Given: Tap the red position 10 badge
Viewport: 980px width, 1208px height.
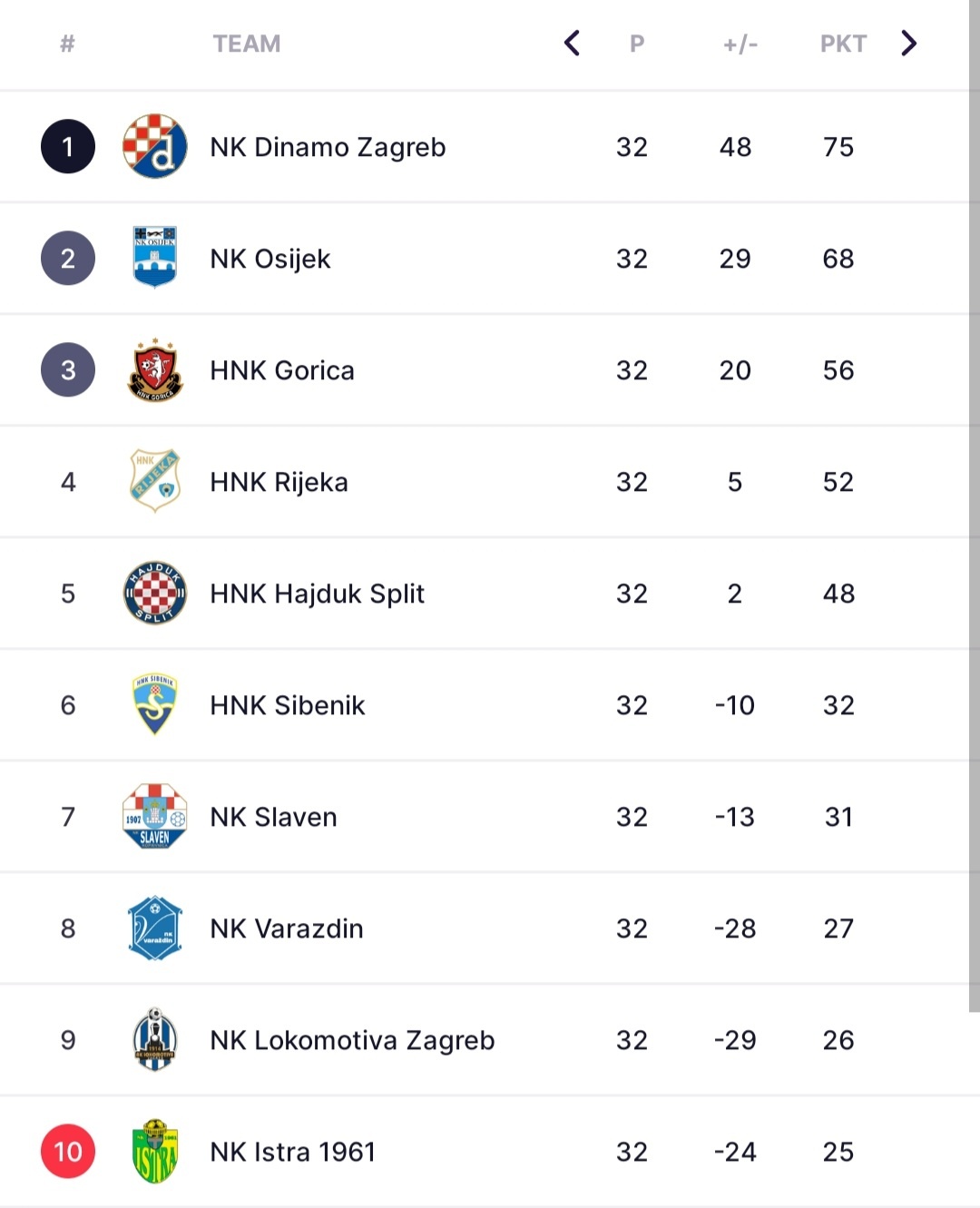Looking at the screenshot, I should click(x=68, y=1151).
